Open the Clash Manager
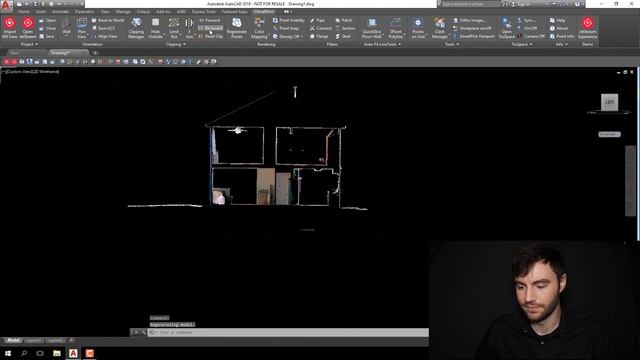This screenshot has height=360, width=640. [x=440, y=28]
